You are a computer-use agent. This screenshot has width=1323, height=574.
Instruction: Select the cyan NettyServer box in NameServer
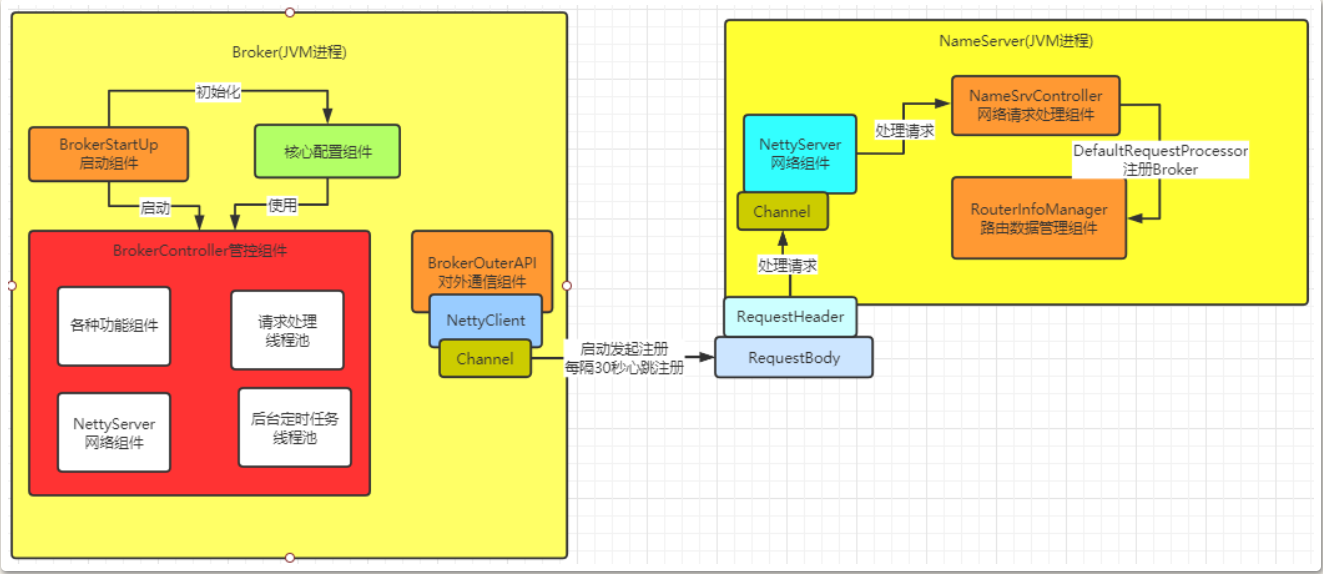click(x=800, y=153)
